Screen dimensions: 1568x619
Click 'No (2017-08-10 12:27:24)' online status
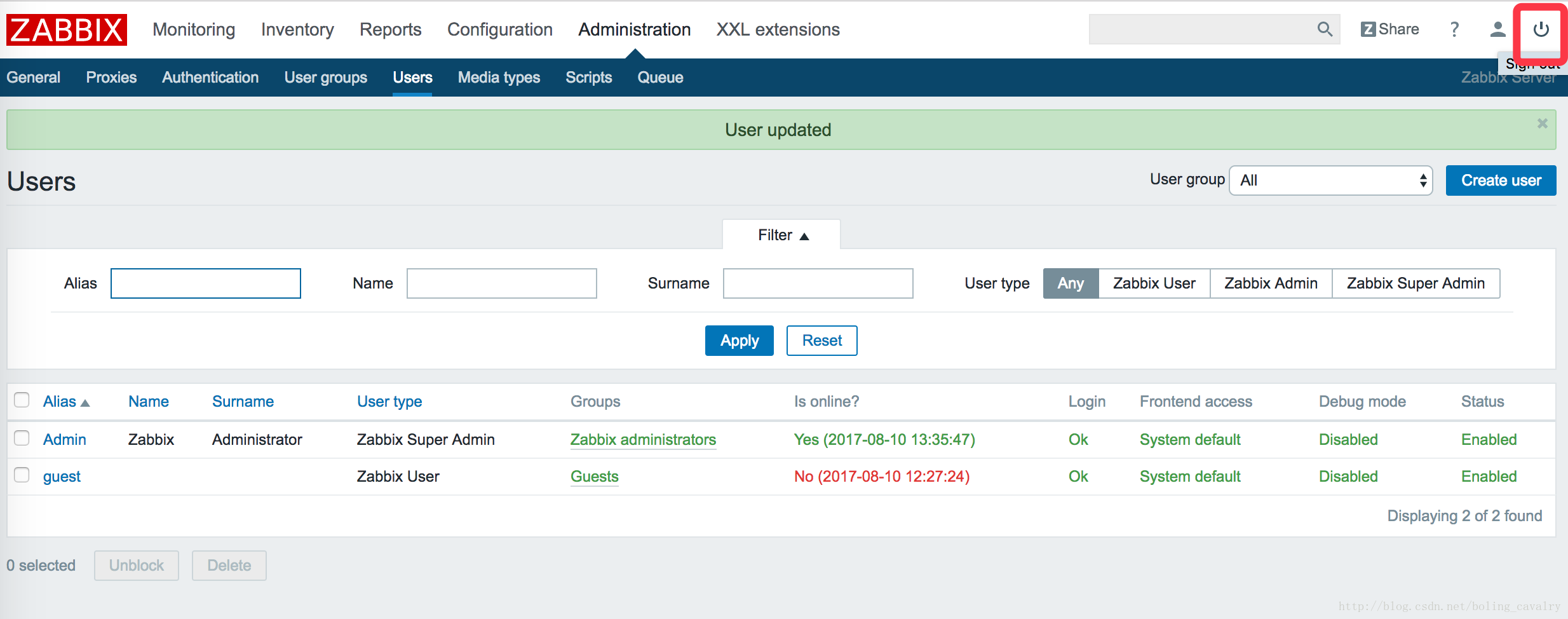[x=882, y=477]
